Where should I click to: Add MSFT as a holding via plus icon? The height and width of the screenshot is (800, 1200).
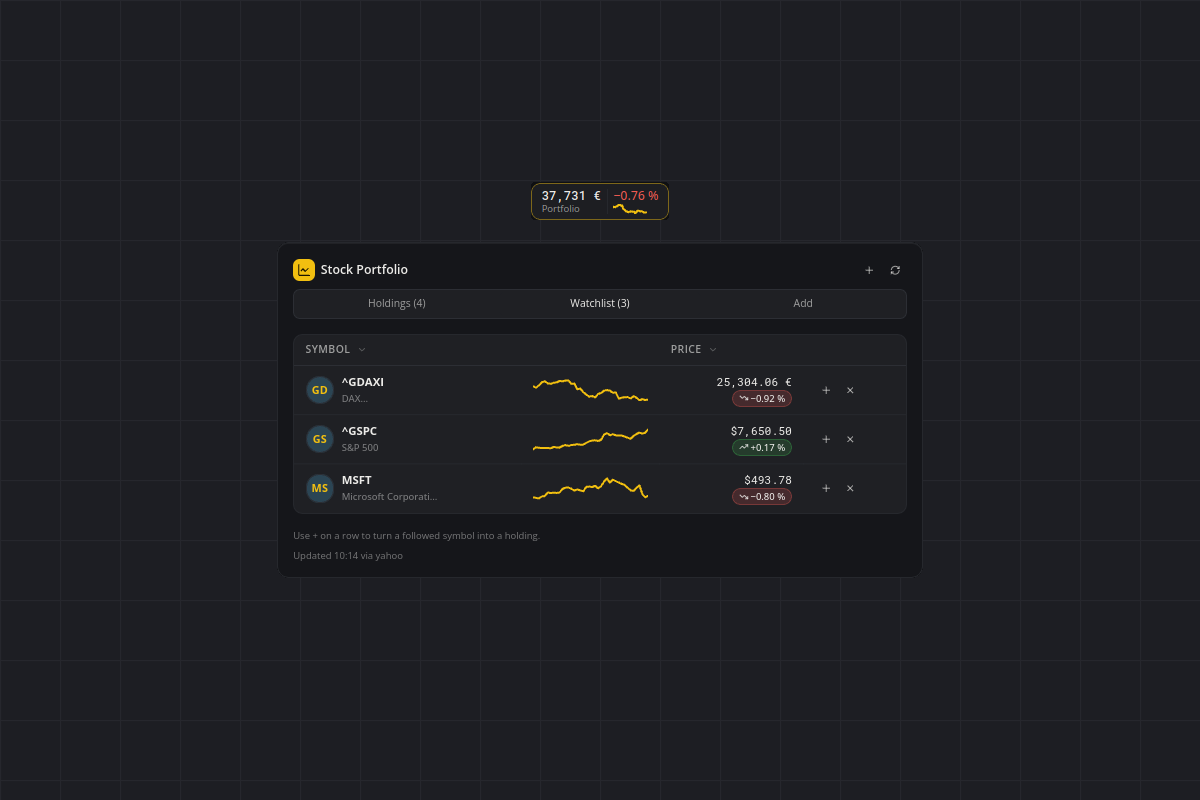click(x=826, y=488)
